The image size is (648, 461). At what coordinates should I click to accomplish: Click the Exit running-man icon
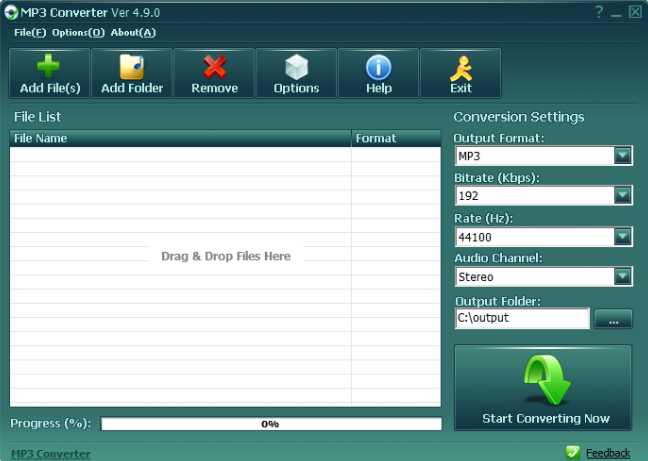461,73
